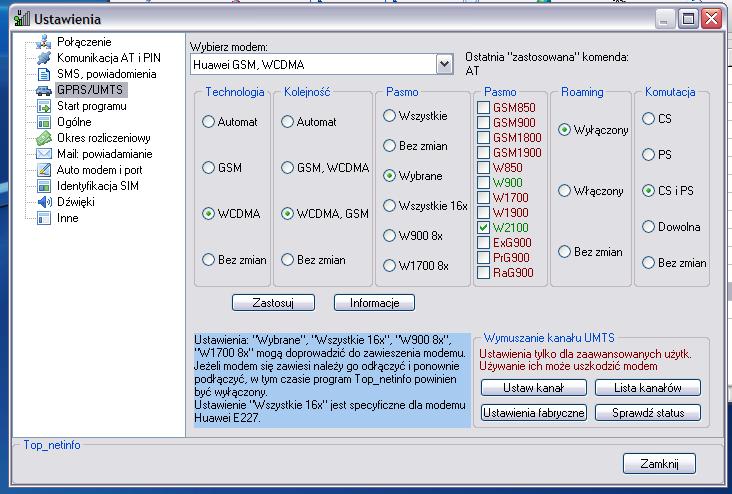Uncheck the W2100 band checkbox
Image resolution: width=732 pixels, height=494 pixels.
(484, 228)
